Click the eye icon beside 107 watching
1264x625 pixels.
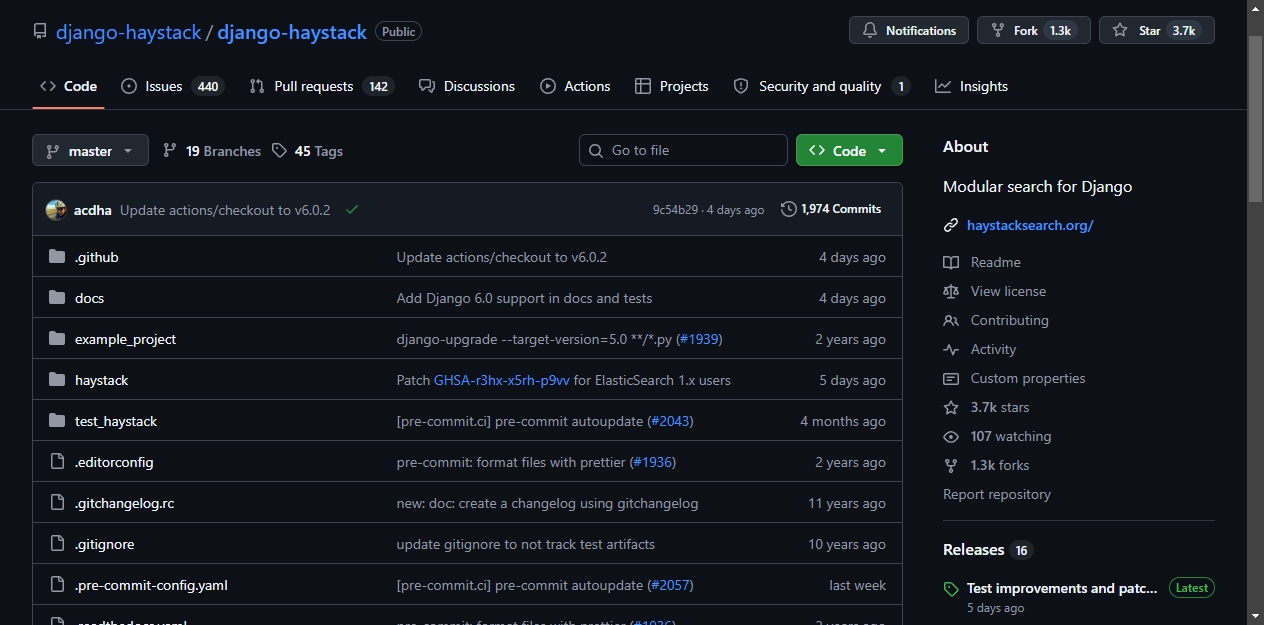[951, 436]
